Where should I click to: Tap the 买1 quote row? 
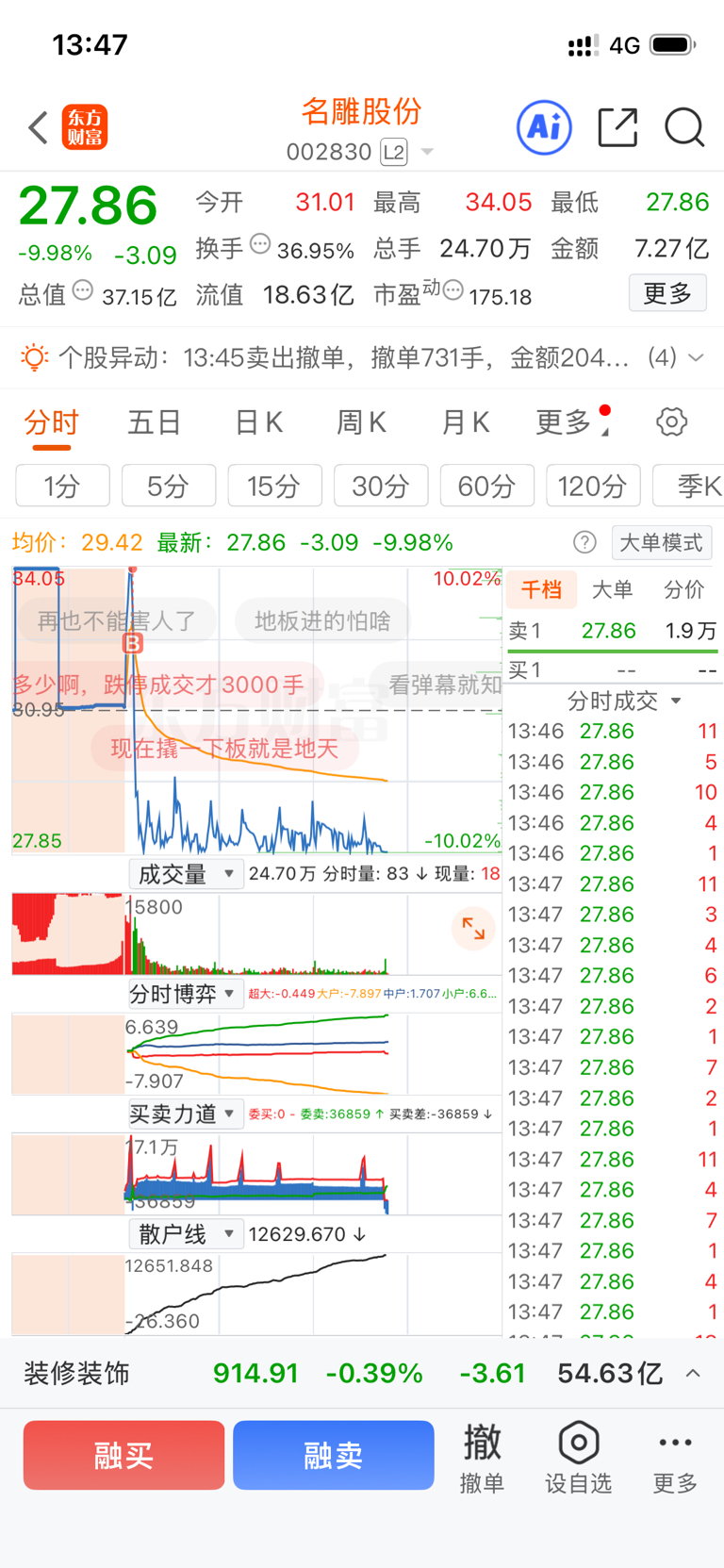(x=613, y=670)
